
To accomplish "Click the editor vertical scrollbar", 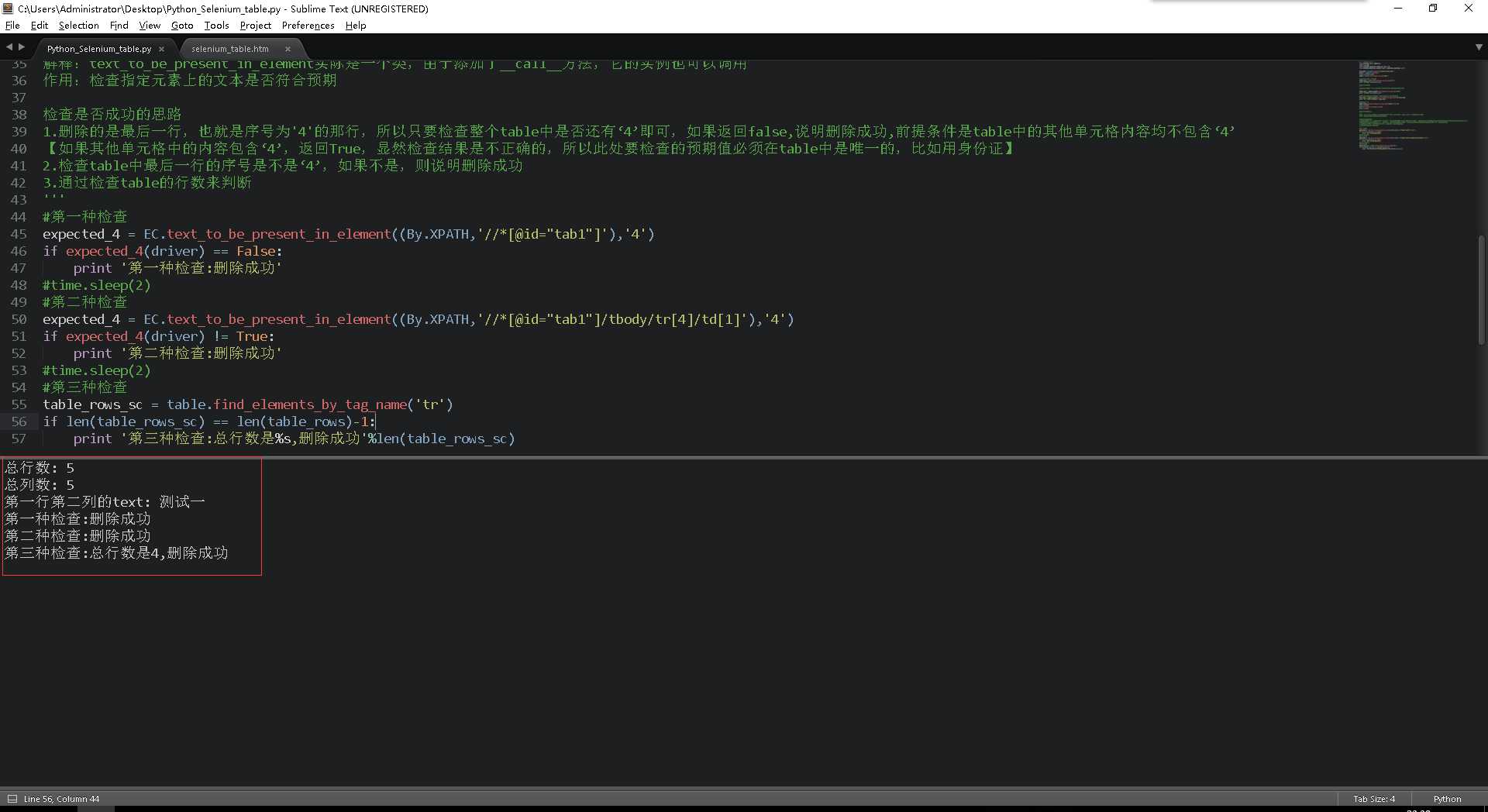I will coord(1481,290).
